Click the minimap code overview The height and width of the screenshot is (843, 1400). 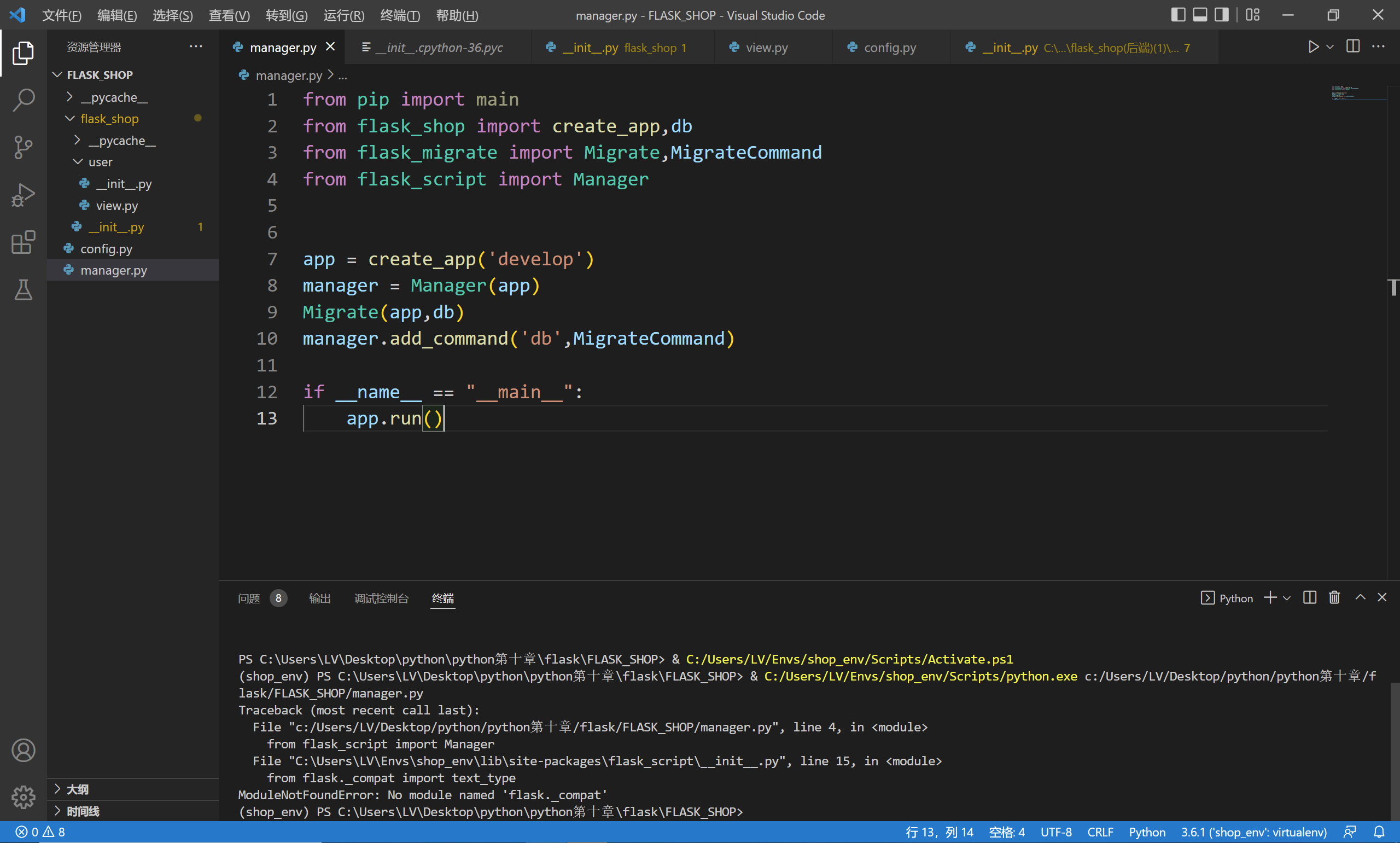pos(1358,92)
